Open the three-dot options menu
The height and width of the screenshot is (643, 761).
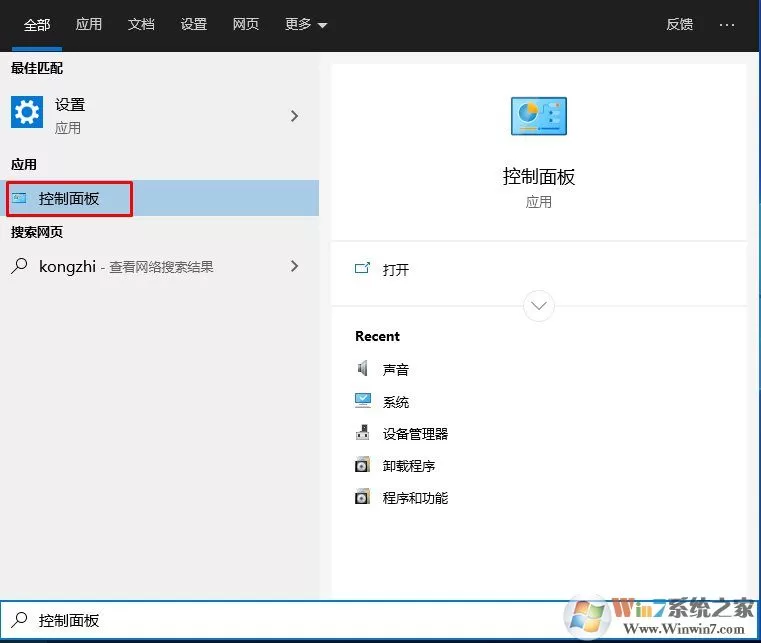727,25
